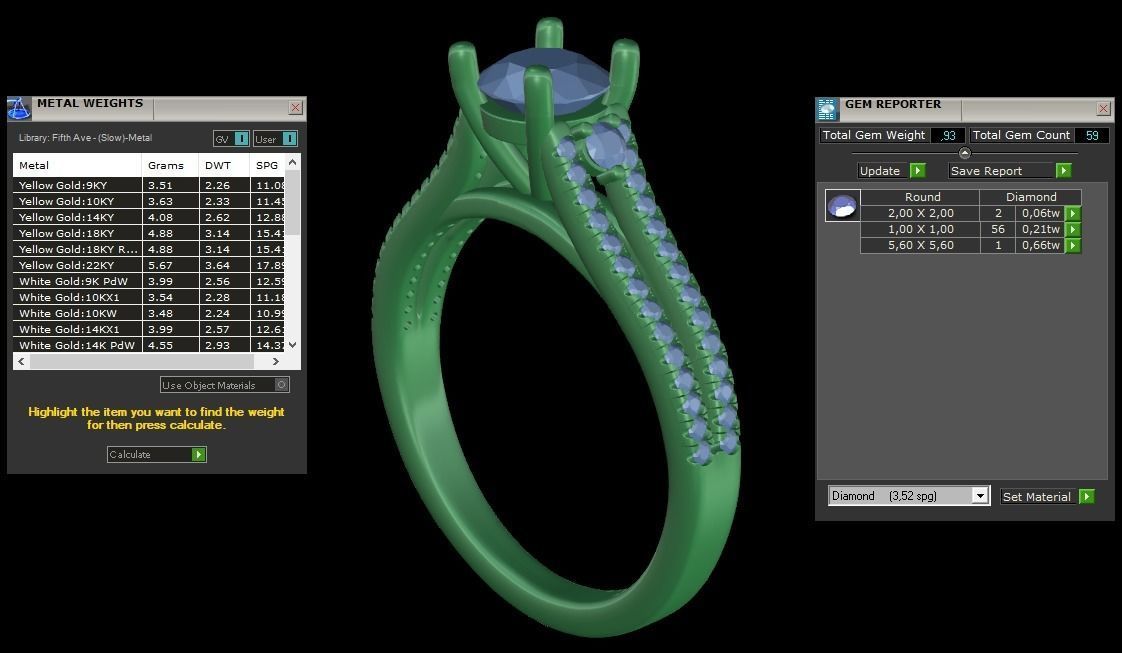Click the Diamond column header in gem table
The height and width of the screenshot is (653, 1122).
1031,197
